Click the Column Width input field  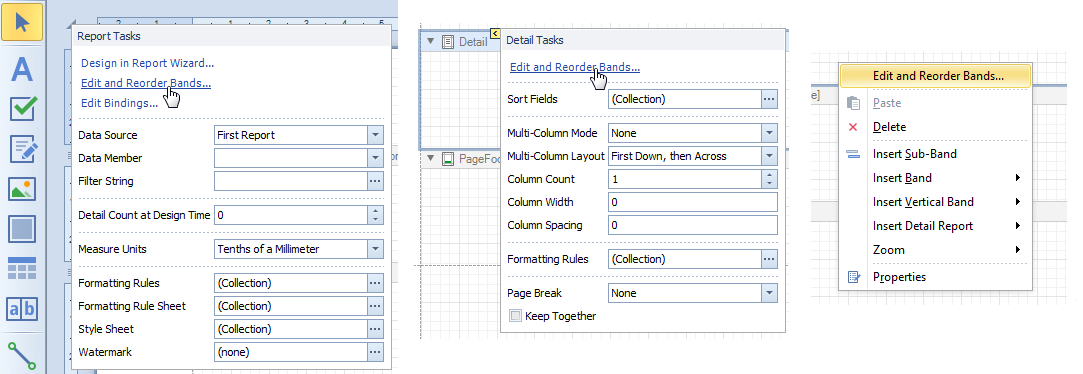(693, 202)
